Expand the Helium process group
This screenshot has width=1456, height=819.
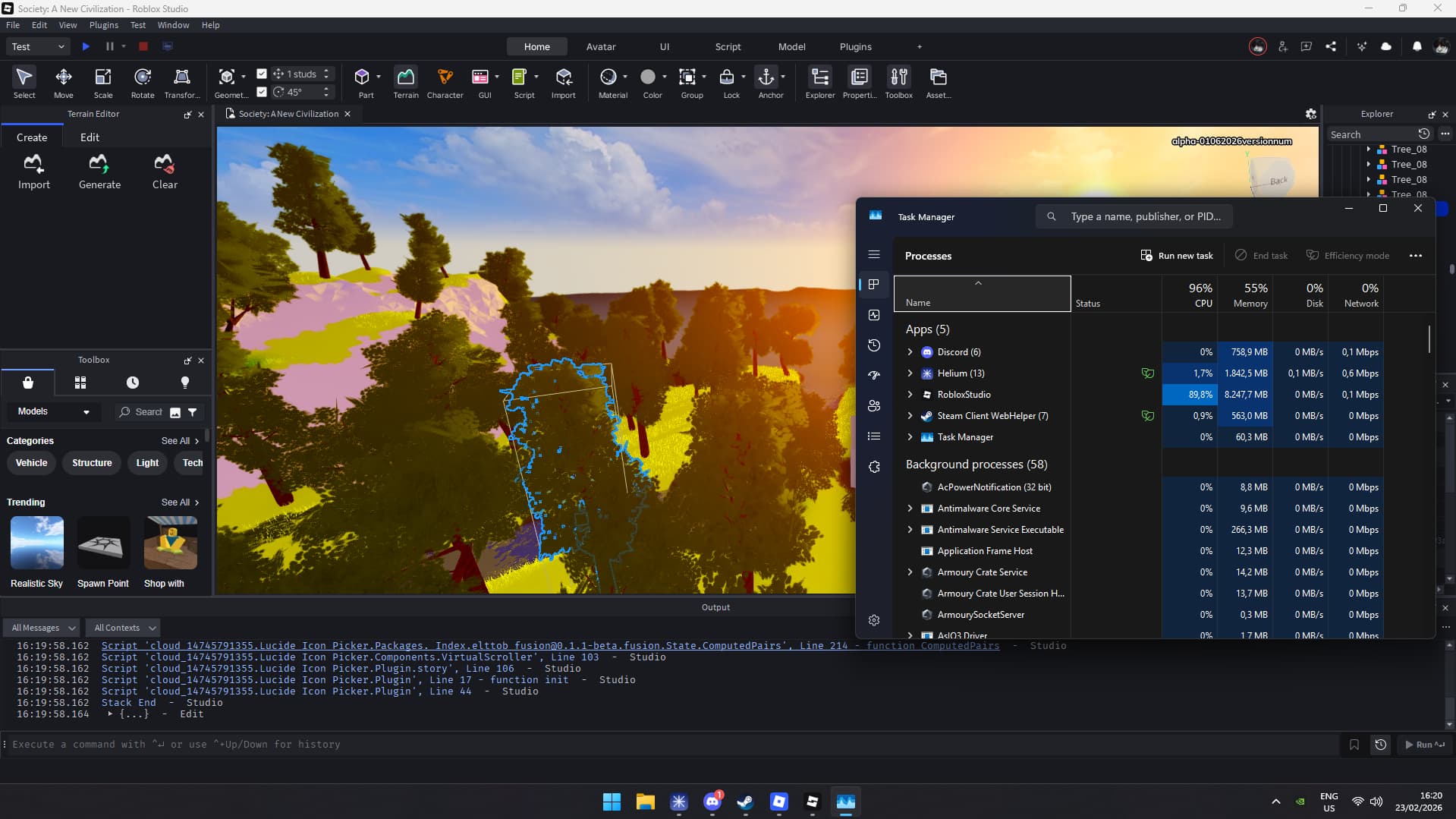[910, 373]
